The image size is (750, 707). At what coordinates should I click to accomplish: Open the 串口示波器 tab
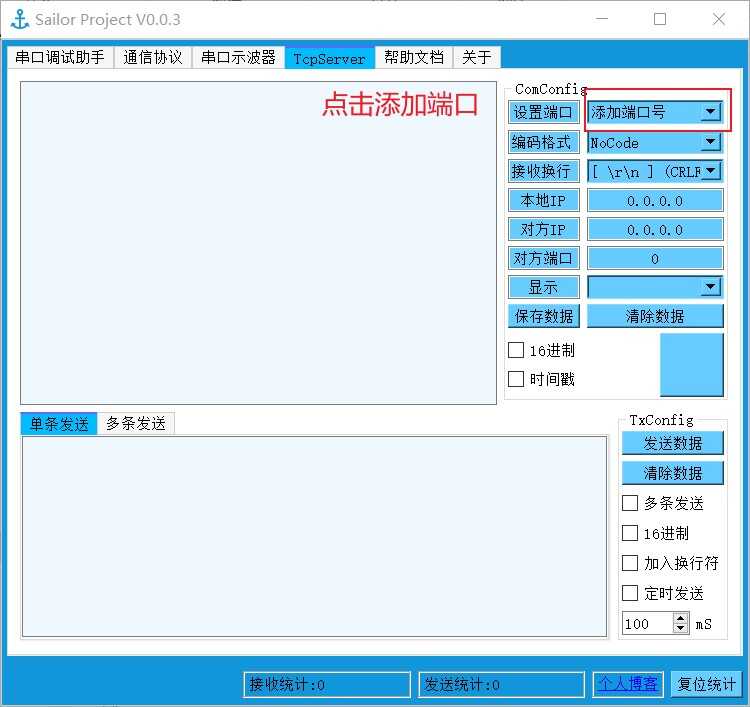pyautogui.click(x=238, y=57)
